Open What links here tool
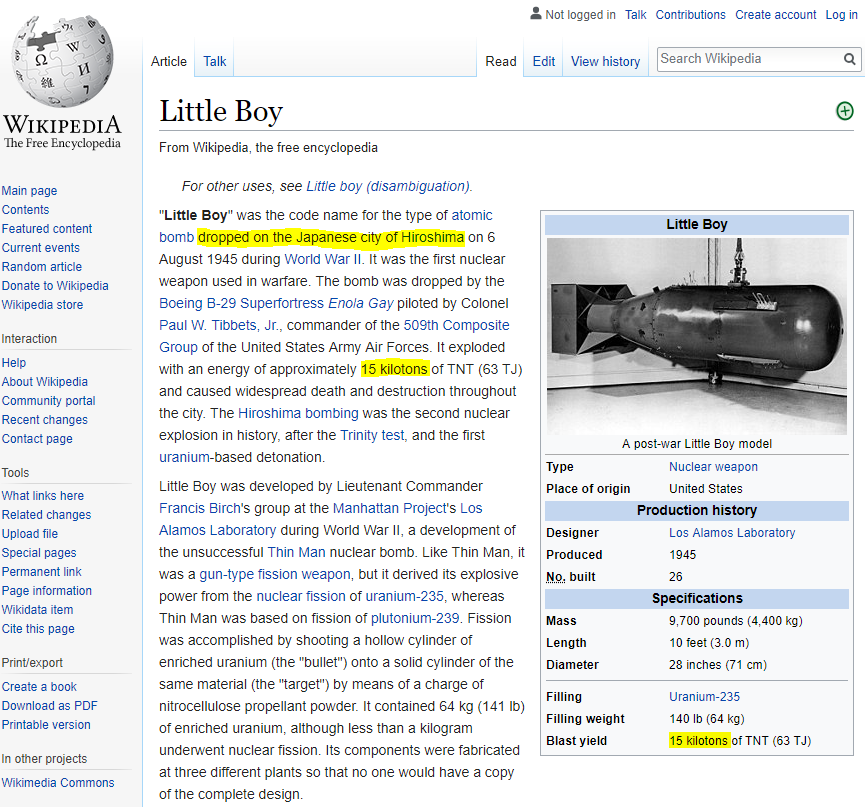Screen dimensions: 865x807 43,496
